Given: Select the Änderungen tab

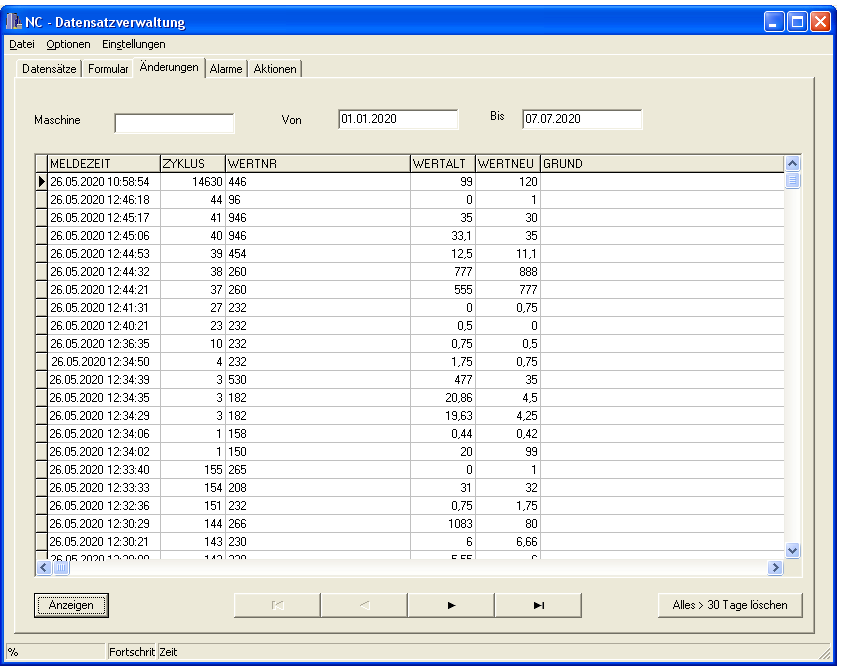Looking at the screenshot, I should click(x=169, y=67).
